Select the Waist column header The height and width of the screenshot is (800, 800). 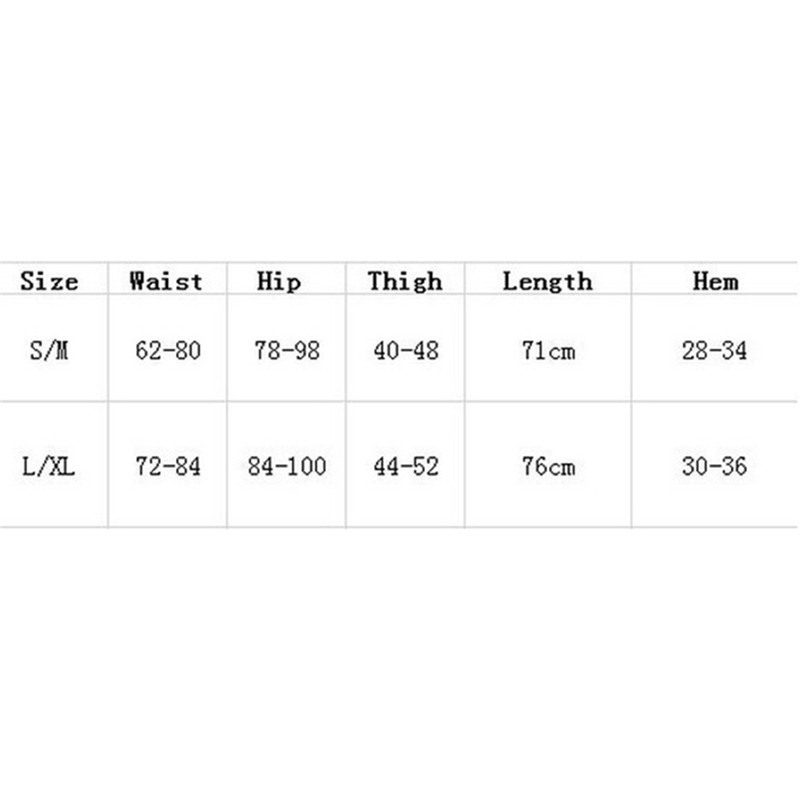[x=166, y=281]
